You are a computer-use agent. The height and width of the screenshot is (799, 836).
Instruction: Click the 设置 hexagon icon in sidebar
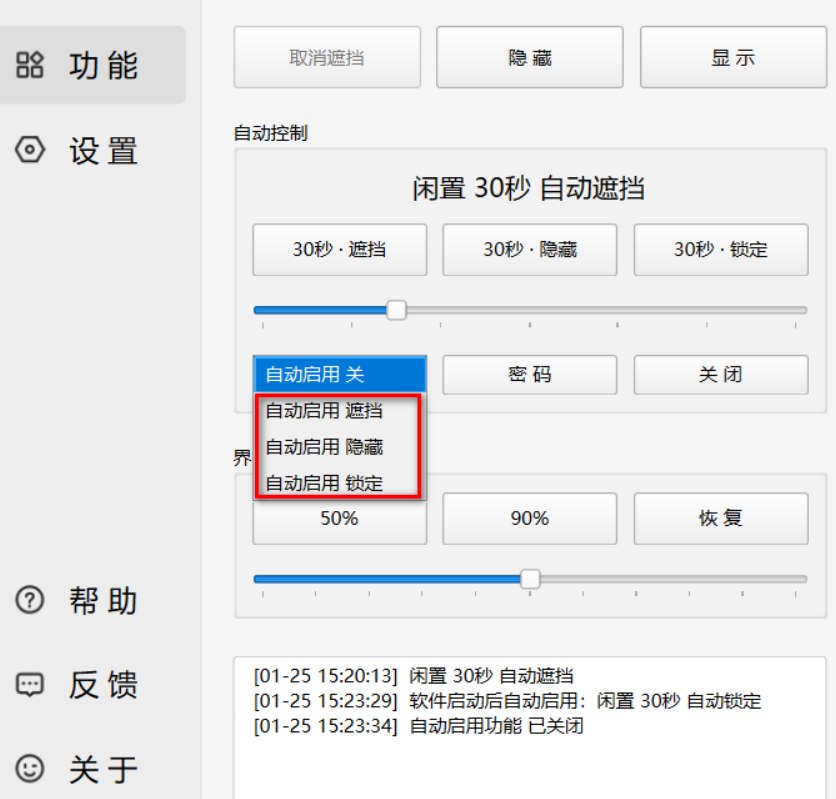tap(31, 151)
